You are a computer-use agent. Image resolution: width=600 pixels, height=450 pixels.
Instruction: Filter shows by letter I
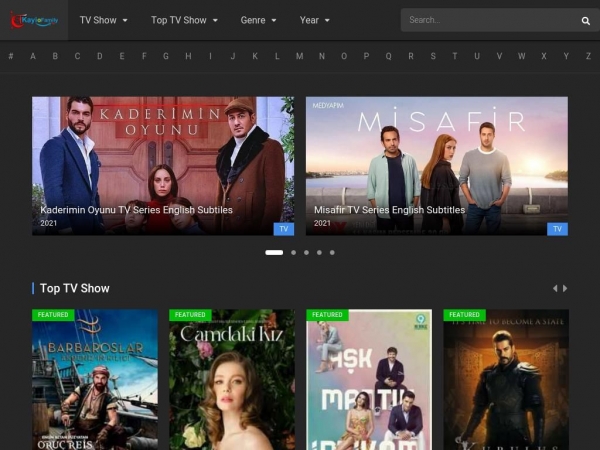[210, 56]
